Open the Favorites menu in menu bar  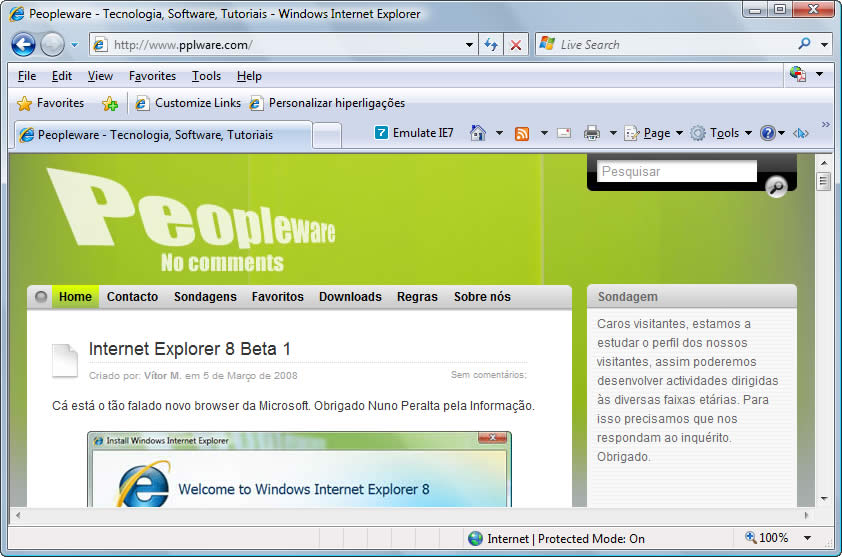pyautogui.click(x=152, y=76)
